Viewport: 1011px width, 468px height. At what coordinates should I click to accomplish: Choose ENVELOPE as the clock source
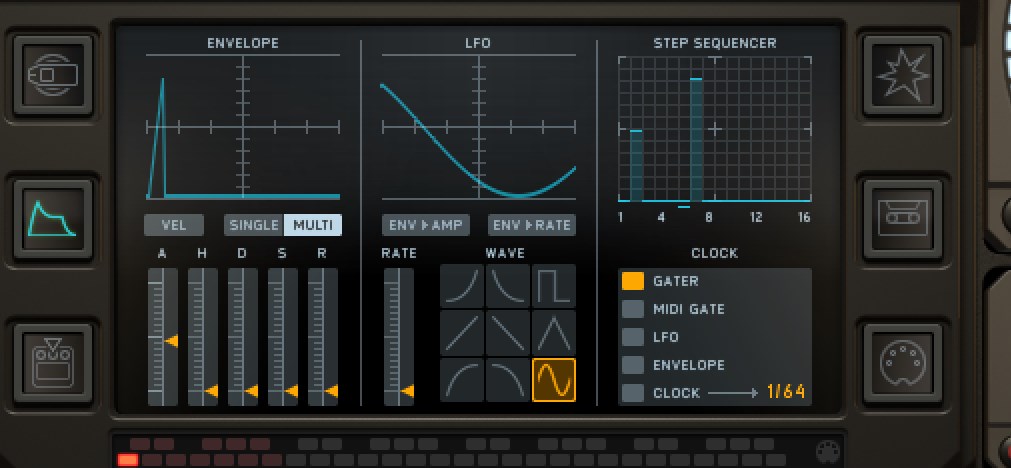click(x=633, y=365)
